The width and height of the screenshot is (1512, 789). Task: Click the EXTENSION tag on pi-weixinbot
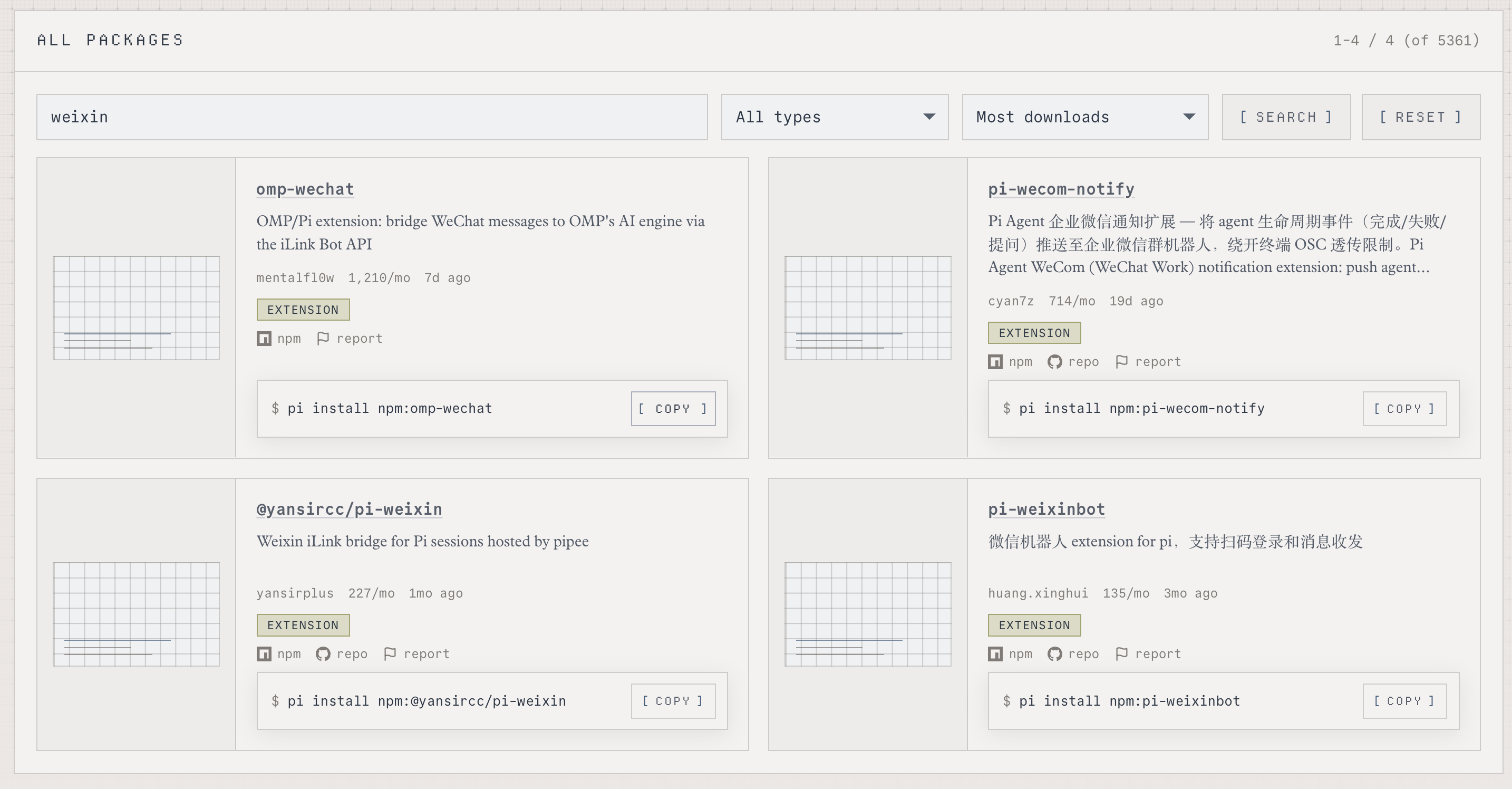(1034, 625)
